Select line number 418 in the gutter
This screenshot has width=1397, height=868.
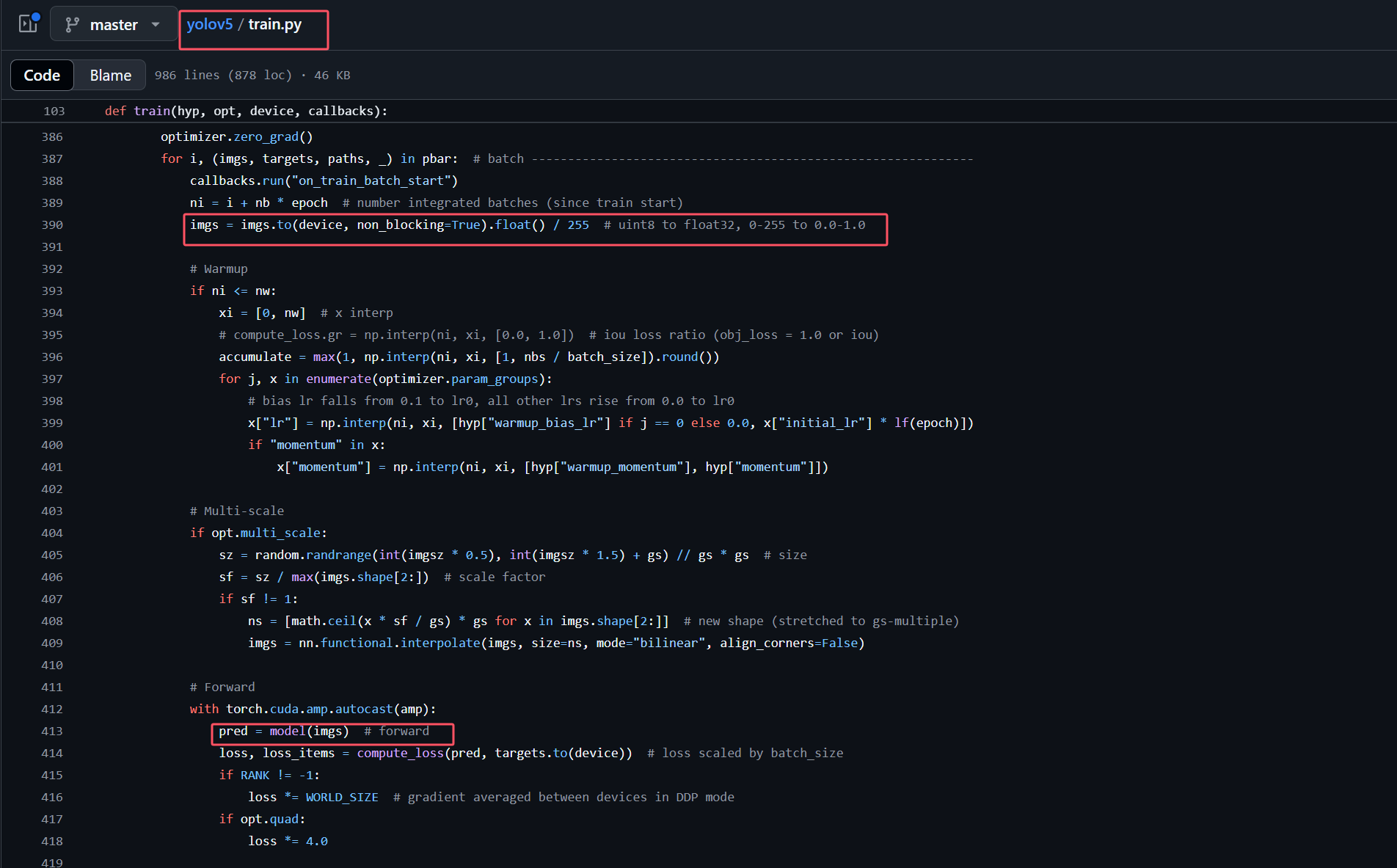(x=52, y=842)
